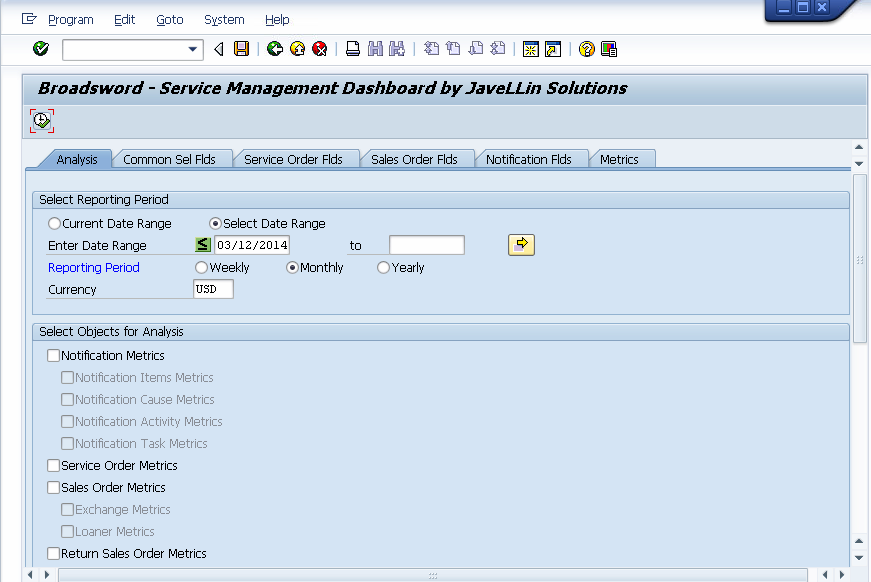
Task: Check the Return Sales Order Metrics checkbox
Action: coord(53,554)
